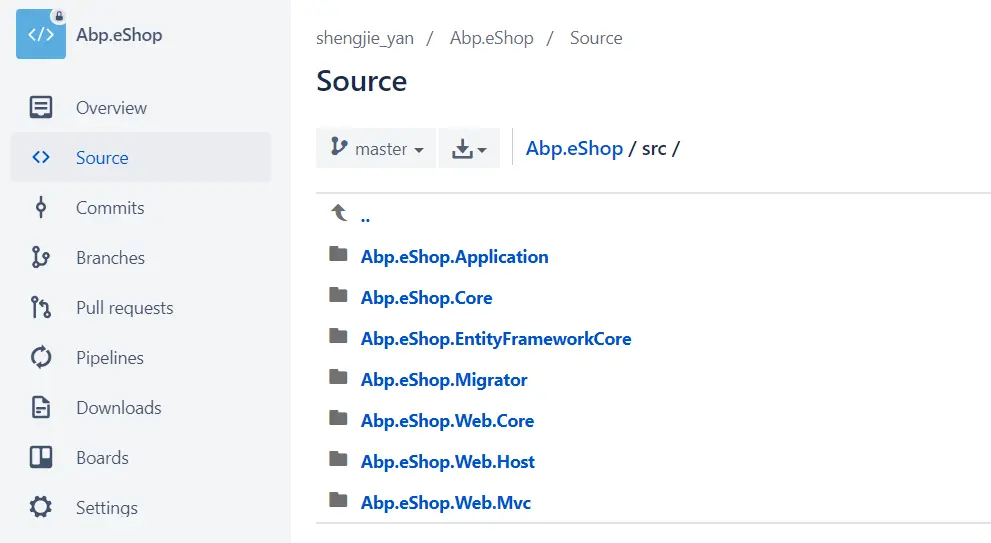Open the Settings menu item
Viewport: 991px width, 543px height.
click(107, 508)
